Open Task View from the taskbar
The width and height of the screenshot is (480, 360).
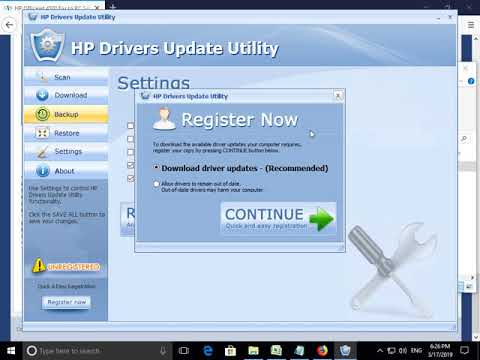click(x=184, y=351)
